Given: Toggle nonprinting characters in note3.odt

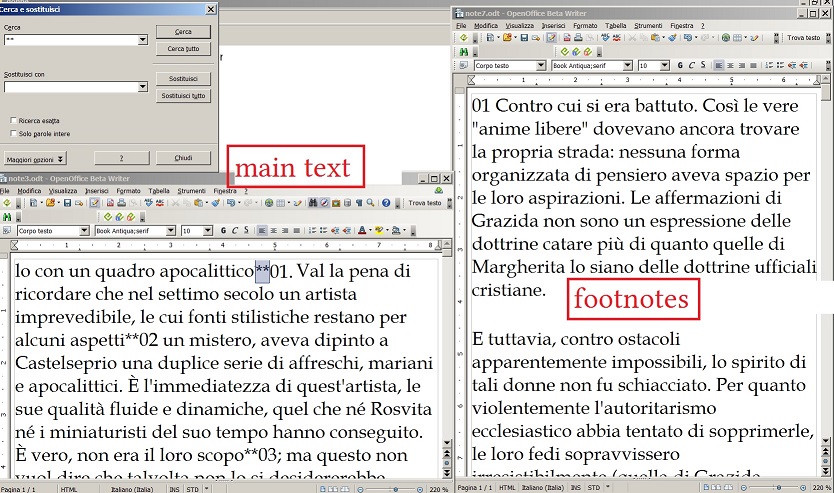Looking at the screenshot, I should pos(358,203).
